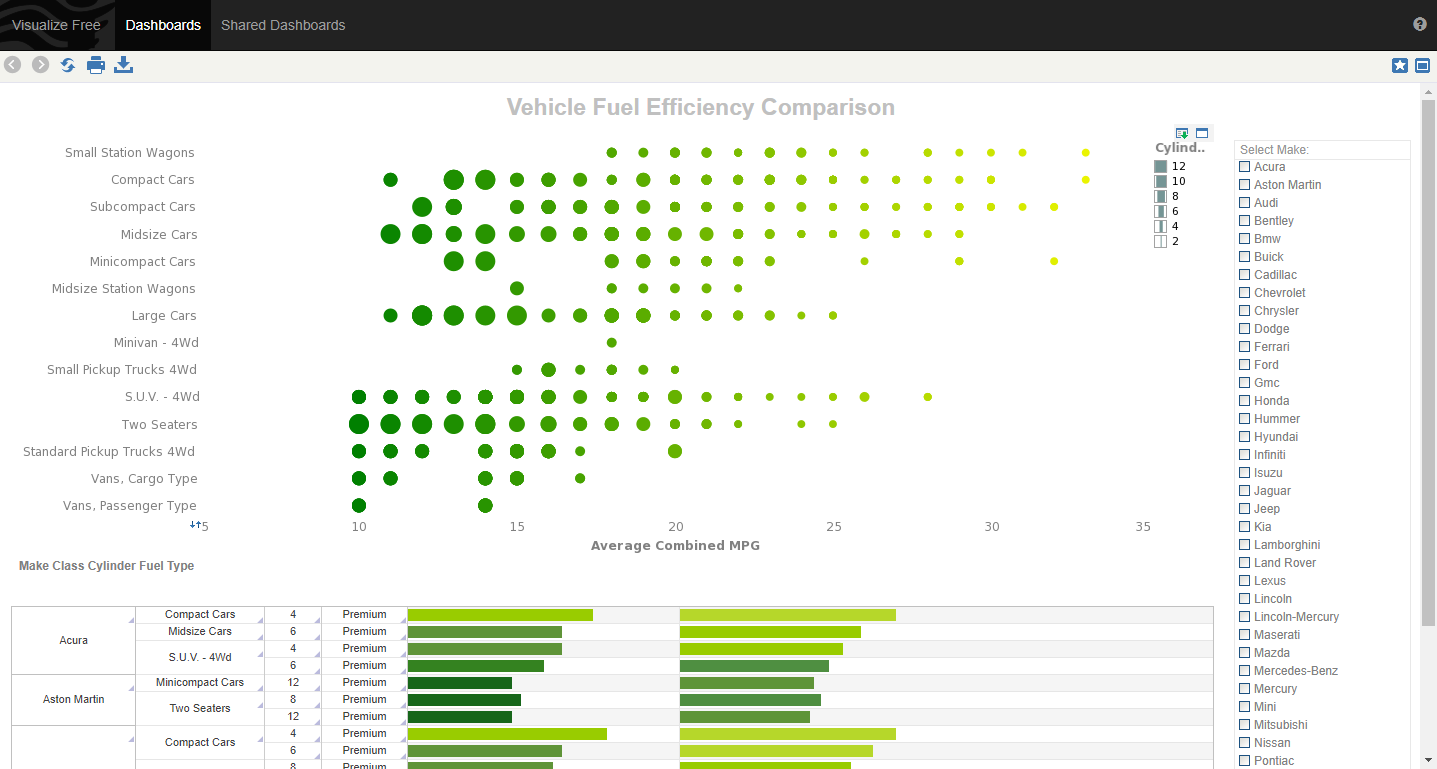The height and width of the screenshot is (769, 1437).
Task: Toggle sort order icon beside the axis
Action: point(196,524)
